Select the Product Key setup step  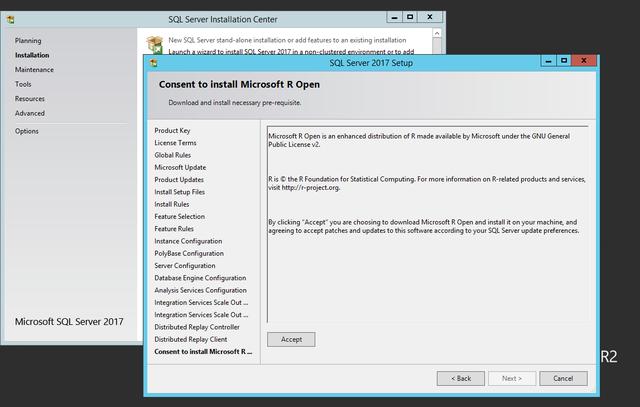pos(172,131)
